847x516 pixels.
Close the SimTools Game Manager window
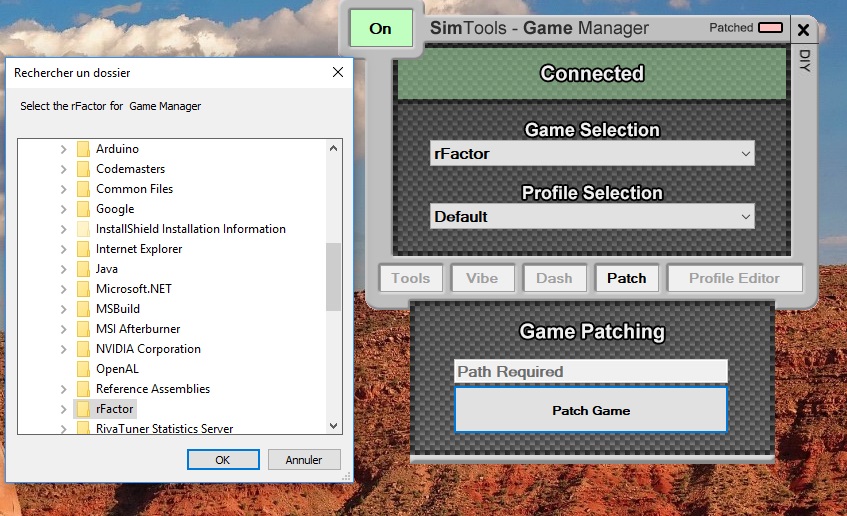coord(803,30)
